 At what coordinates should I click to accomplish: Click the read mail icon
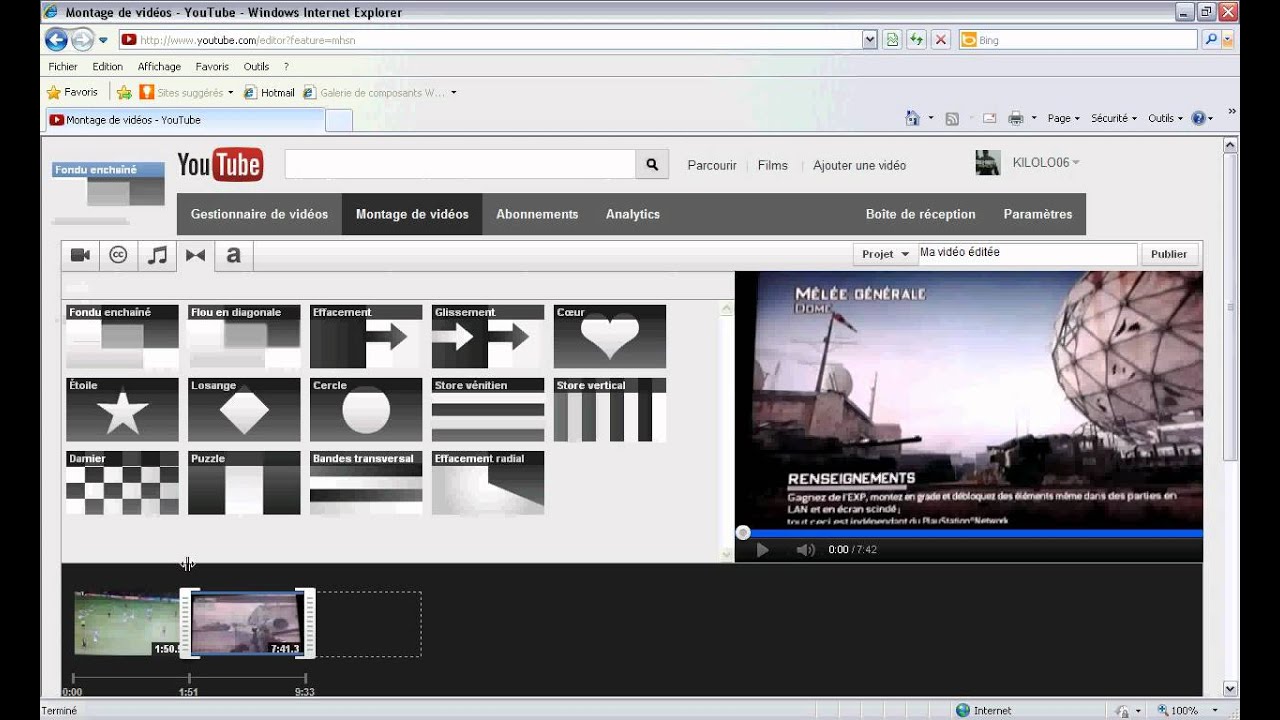click(x=989, y=118)
